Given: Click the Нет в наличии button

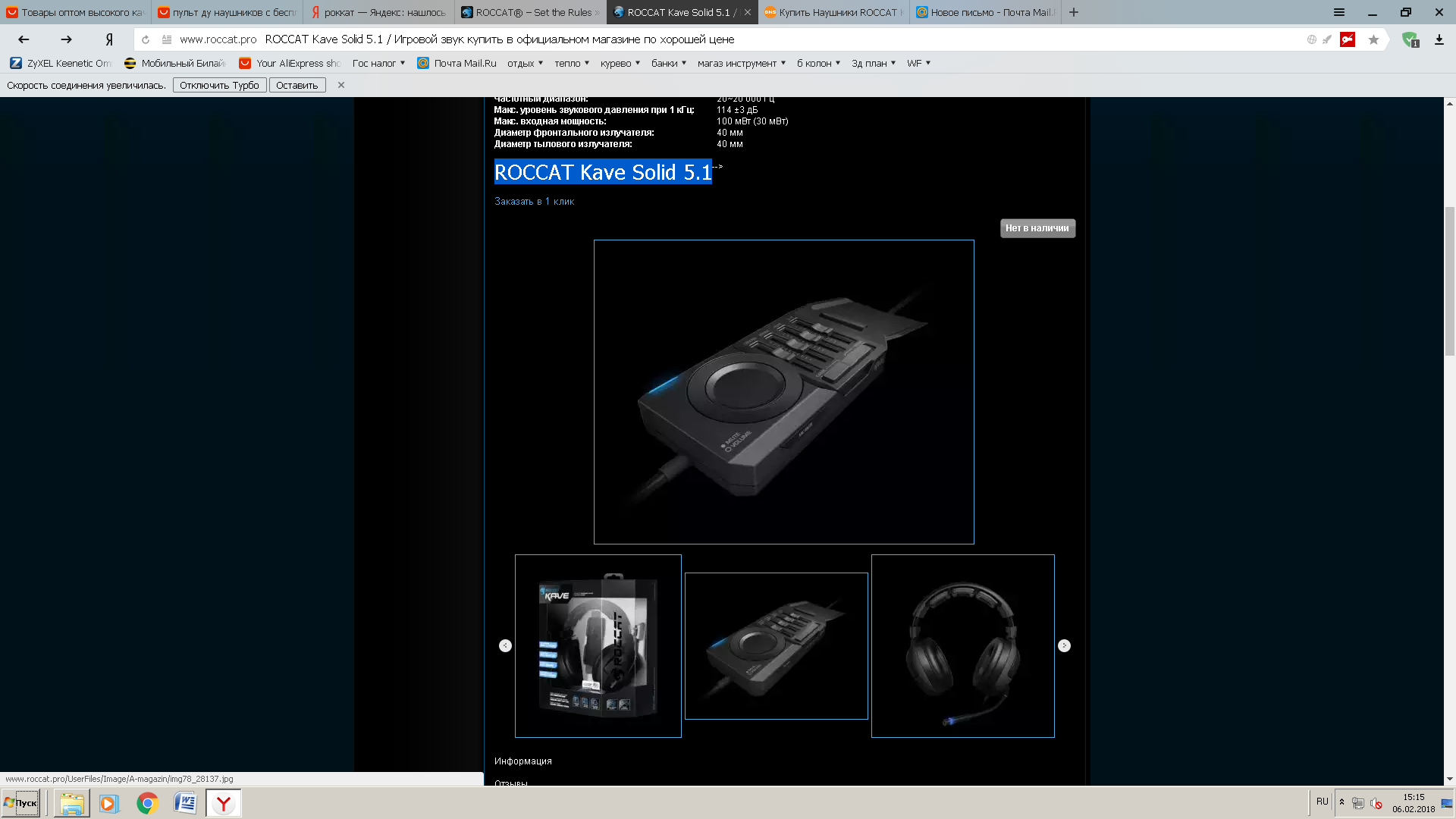Looking at the screenshot, I should [x=1037, y=228].
